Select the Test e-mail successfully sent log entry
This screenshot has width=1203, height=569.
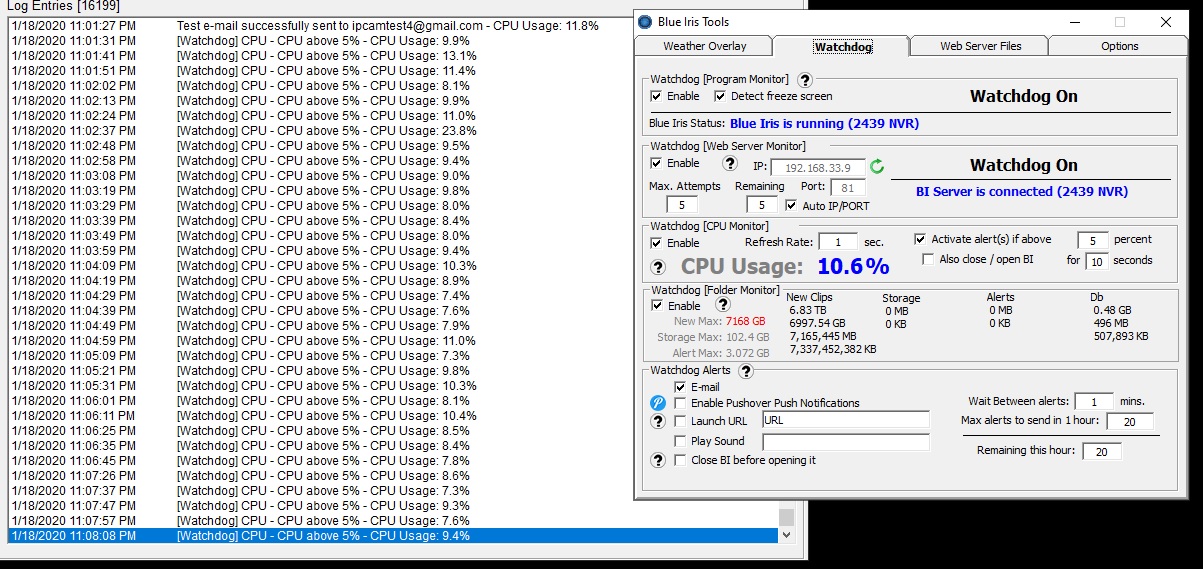click(392, 26)
